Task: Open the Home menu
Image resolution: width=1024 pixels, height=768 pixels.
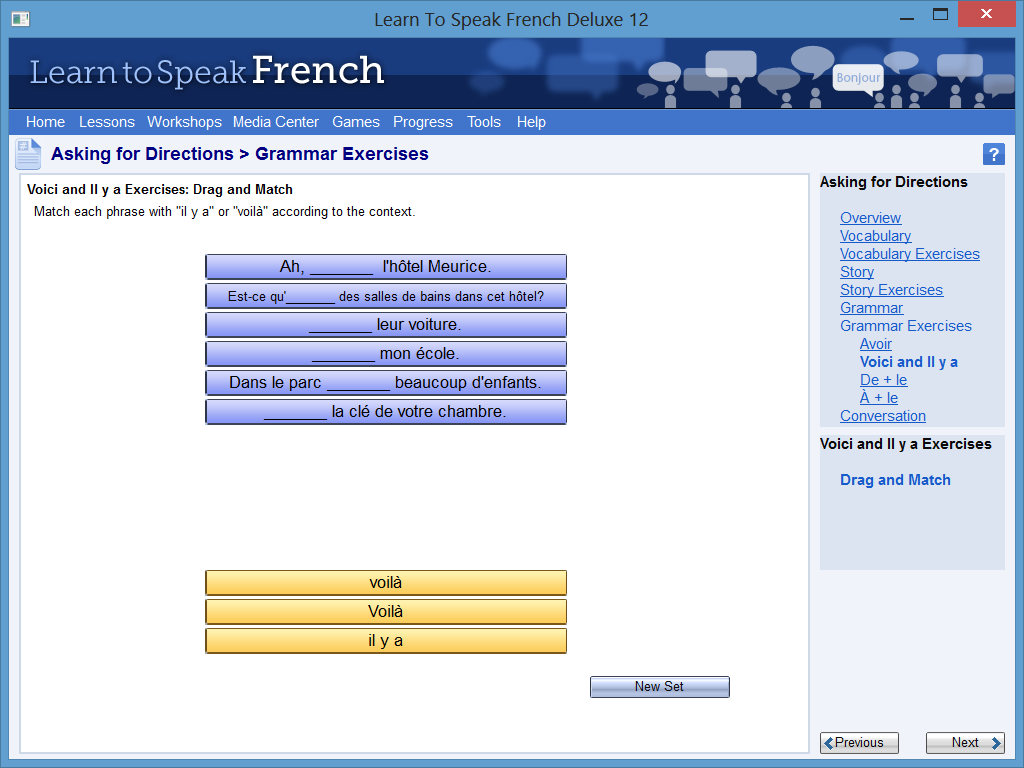Action: [x=45, y=122]
